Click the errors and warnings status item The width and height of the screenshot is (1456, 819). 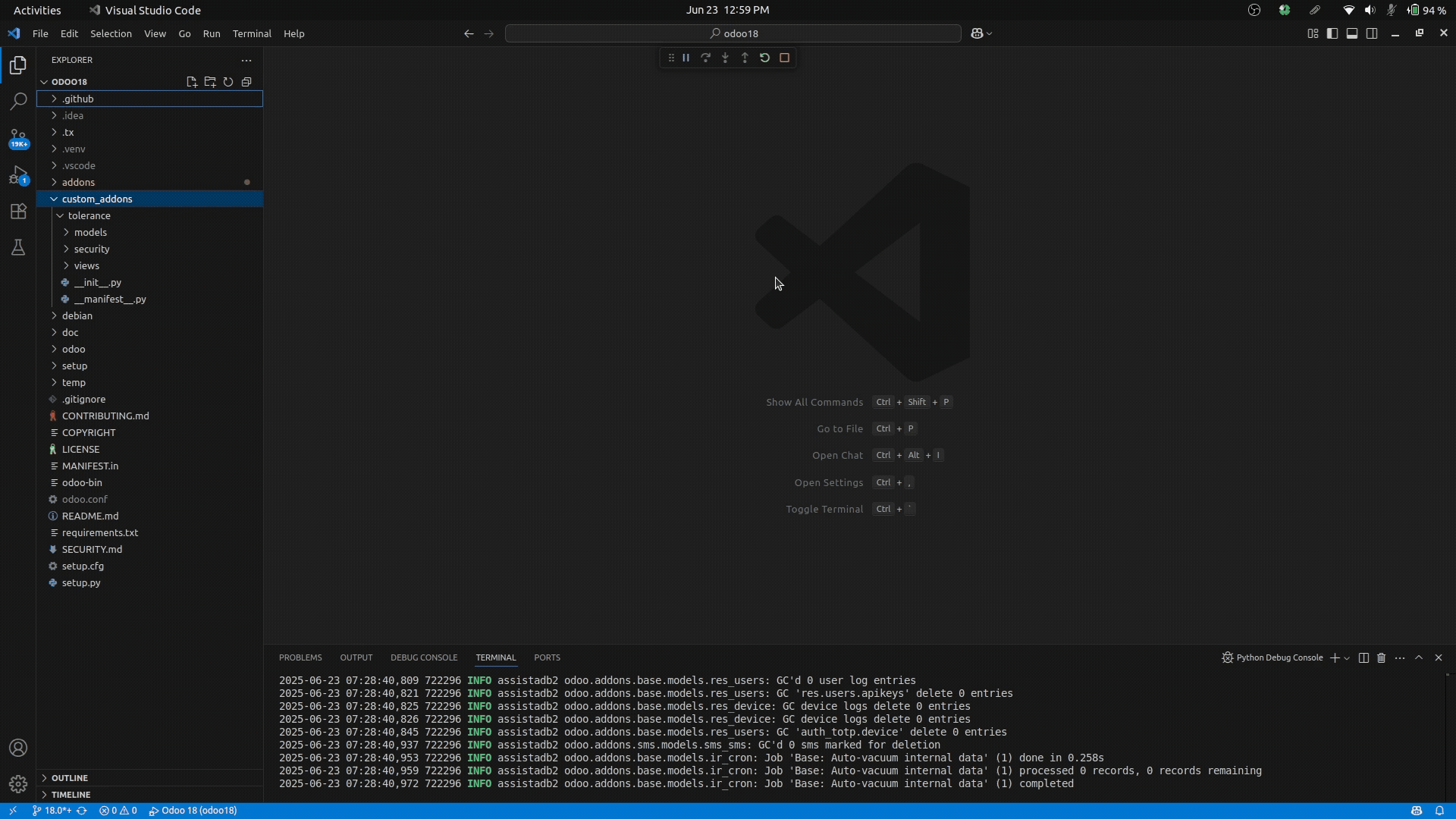click(x=118, y=811)
